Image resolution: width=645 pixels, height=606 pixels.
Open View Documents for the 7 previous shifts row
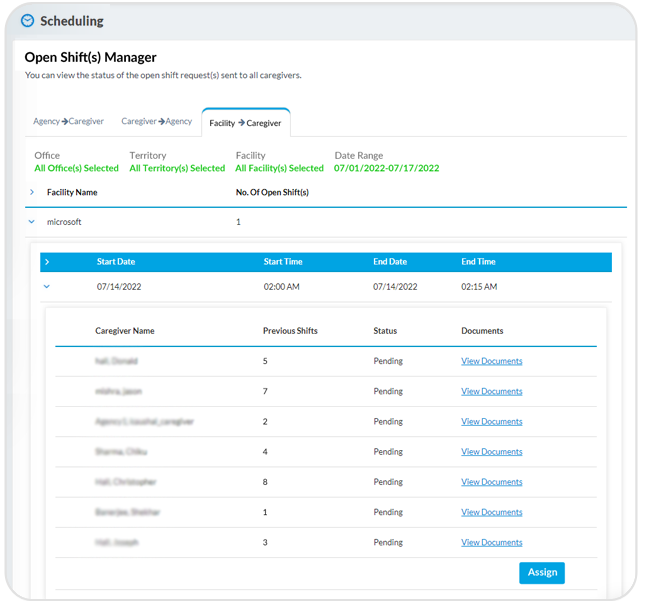(492, 392)
